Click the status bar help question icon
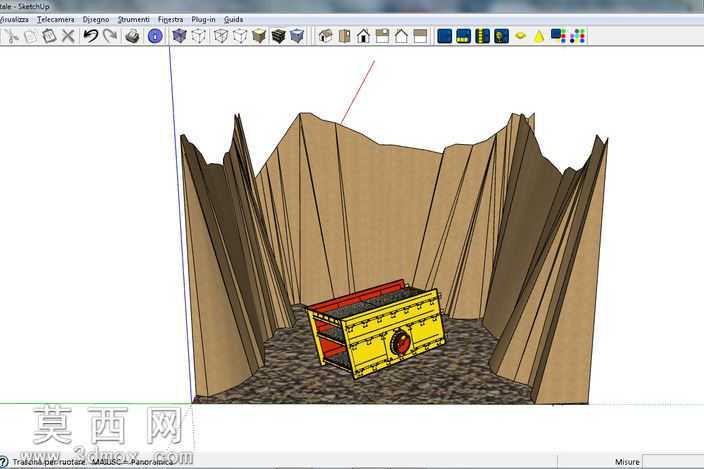 (4, 462)
